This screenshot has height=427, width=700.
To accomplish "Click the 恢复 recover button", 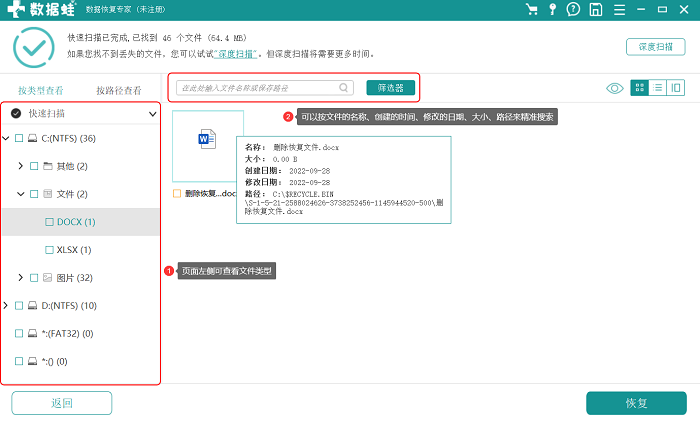I will click(x=636, y=403).
